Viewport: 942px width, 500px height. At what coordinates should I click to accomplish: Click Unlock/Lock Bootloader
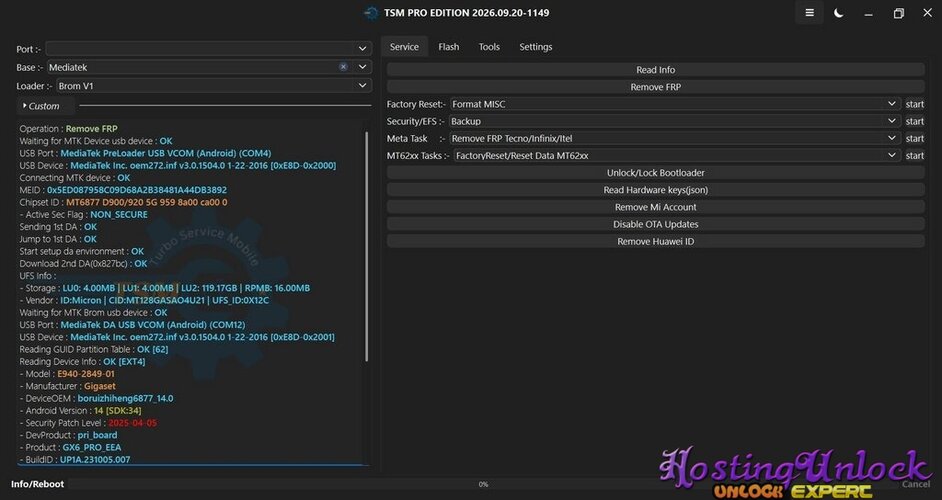pos(655,172)
